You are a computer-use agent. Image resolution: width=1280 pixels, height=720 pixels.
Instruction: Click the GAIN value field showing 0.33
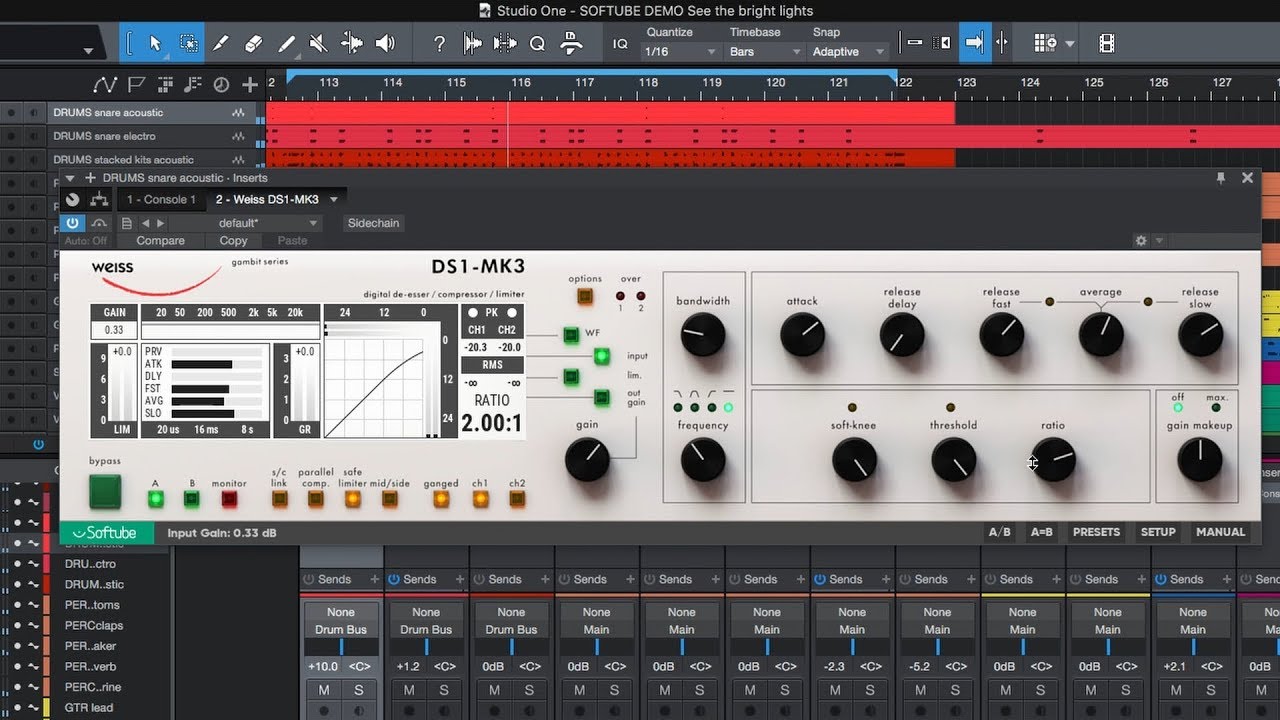coord(114,330)
